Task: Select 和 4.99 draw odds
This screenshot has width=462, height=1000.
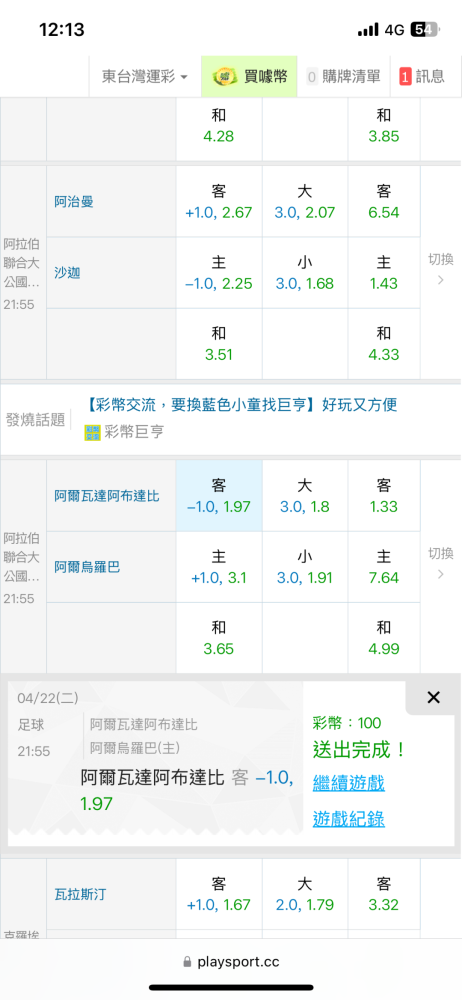Action: (x=384, y=638)
